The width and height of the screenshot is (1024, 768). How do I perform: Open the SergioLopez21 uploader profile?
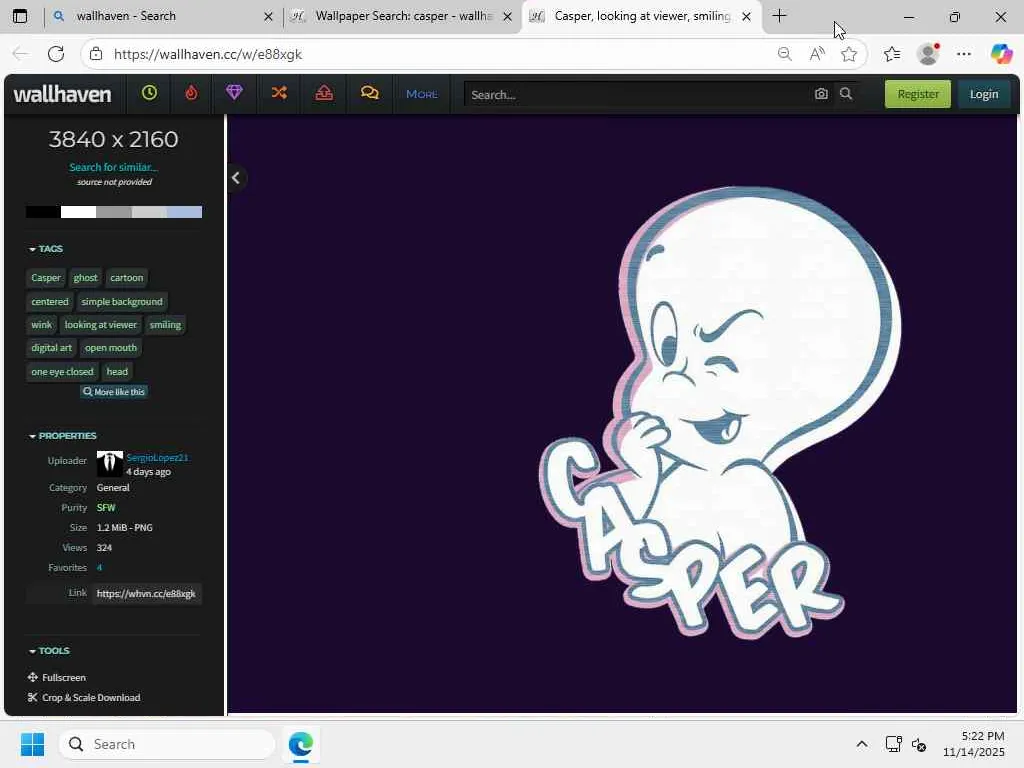pos(157,457)
